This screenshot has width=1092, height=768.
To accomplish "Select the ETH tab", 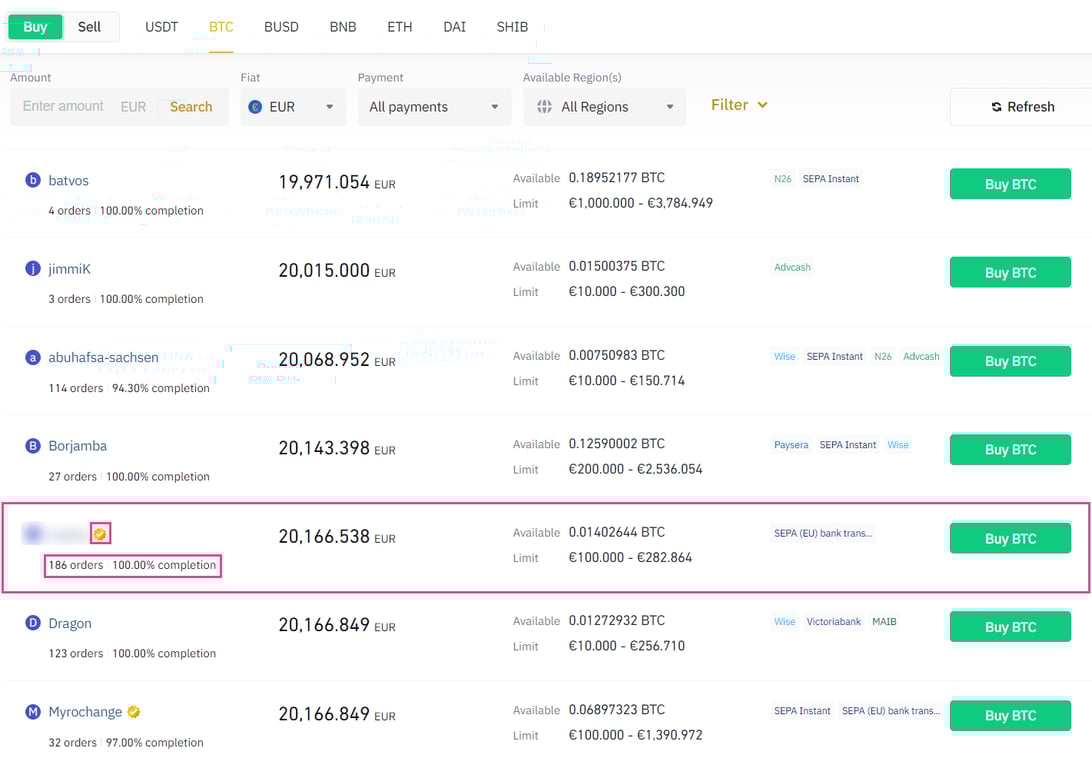I will click(x=400, y=27).
